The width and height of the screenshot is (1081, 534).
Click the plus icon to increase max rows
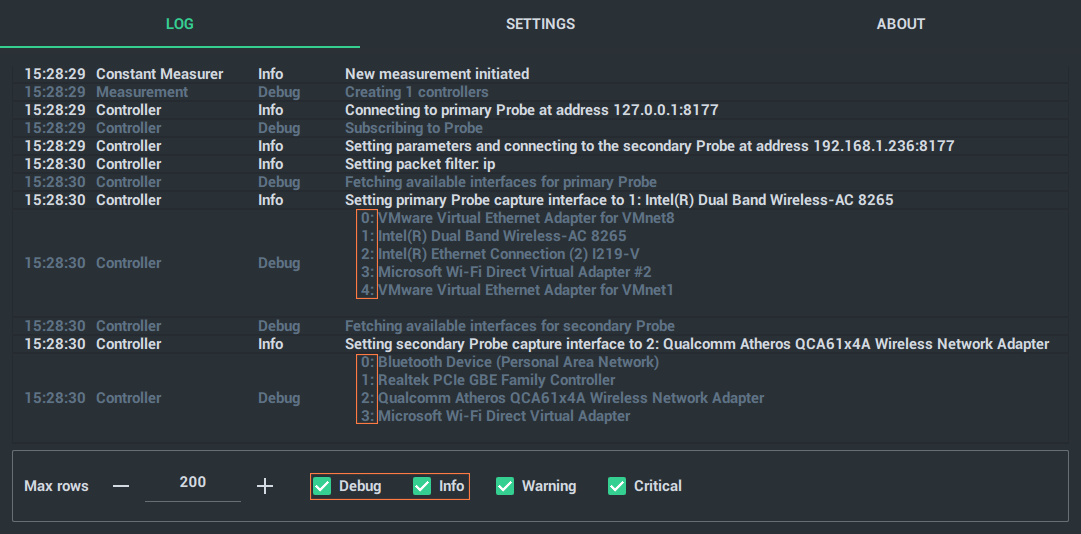pyautogui.click(x=265, y=486)
